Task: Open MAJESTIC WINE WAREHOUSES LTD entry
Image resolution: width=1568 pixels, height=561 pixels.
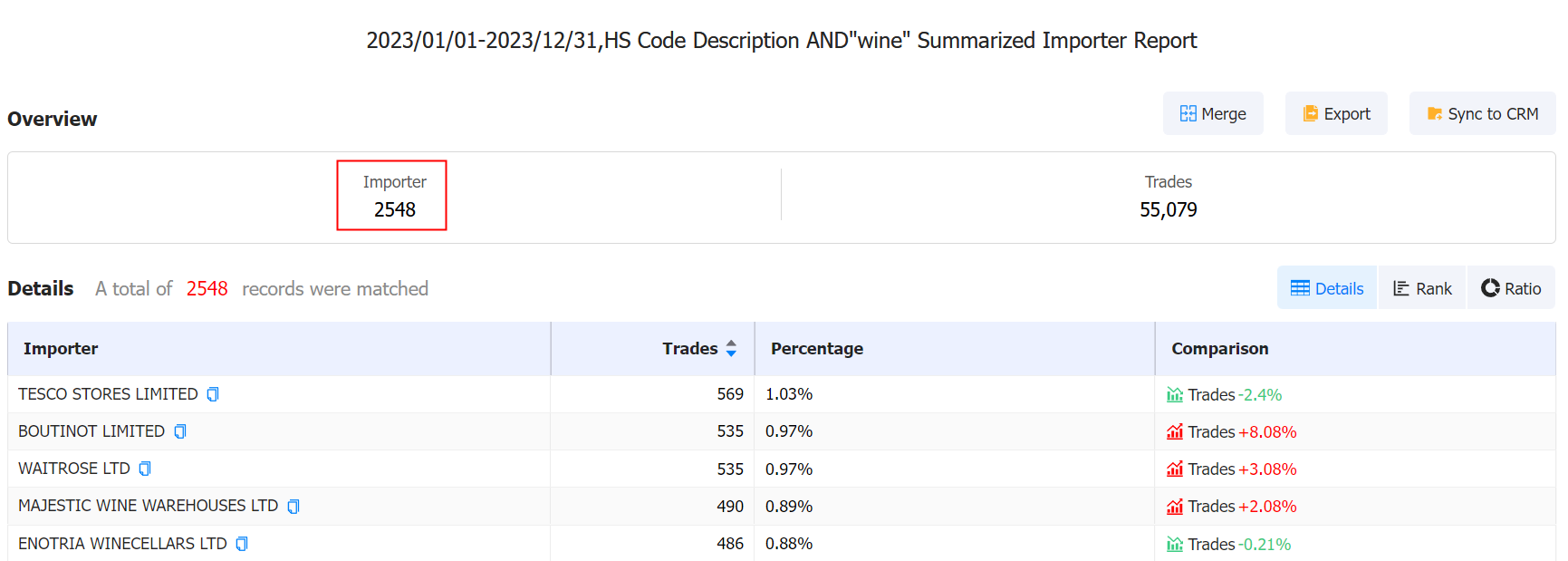Action: coord(148,506)
